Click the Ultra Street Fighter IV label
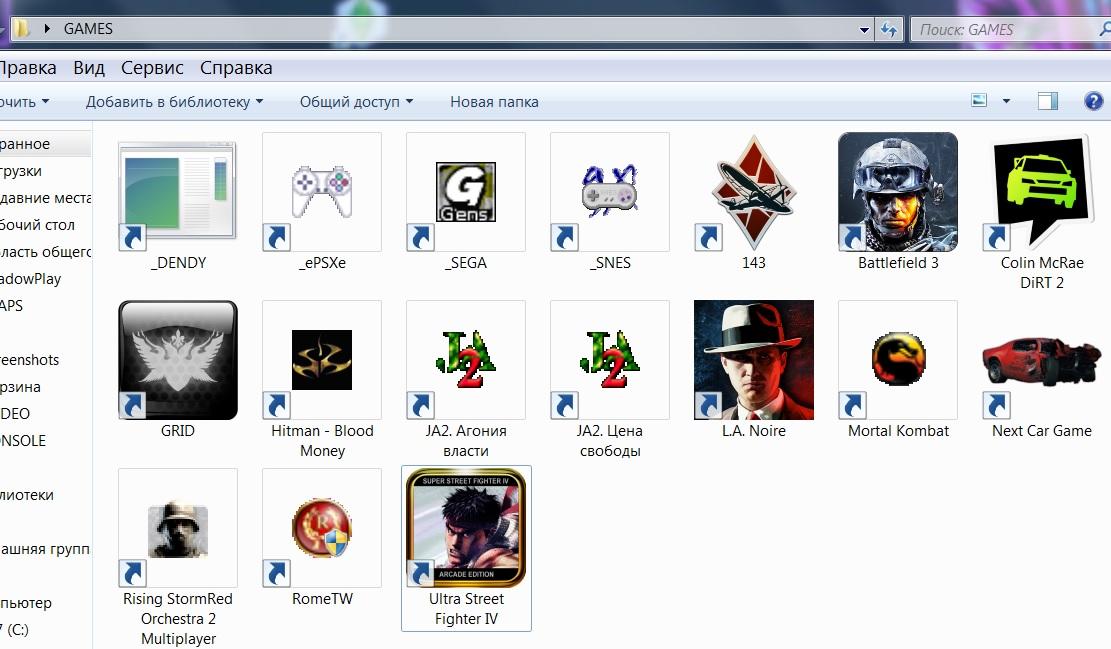The image size is (1111, 649). 466,609
